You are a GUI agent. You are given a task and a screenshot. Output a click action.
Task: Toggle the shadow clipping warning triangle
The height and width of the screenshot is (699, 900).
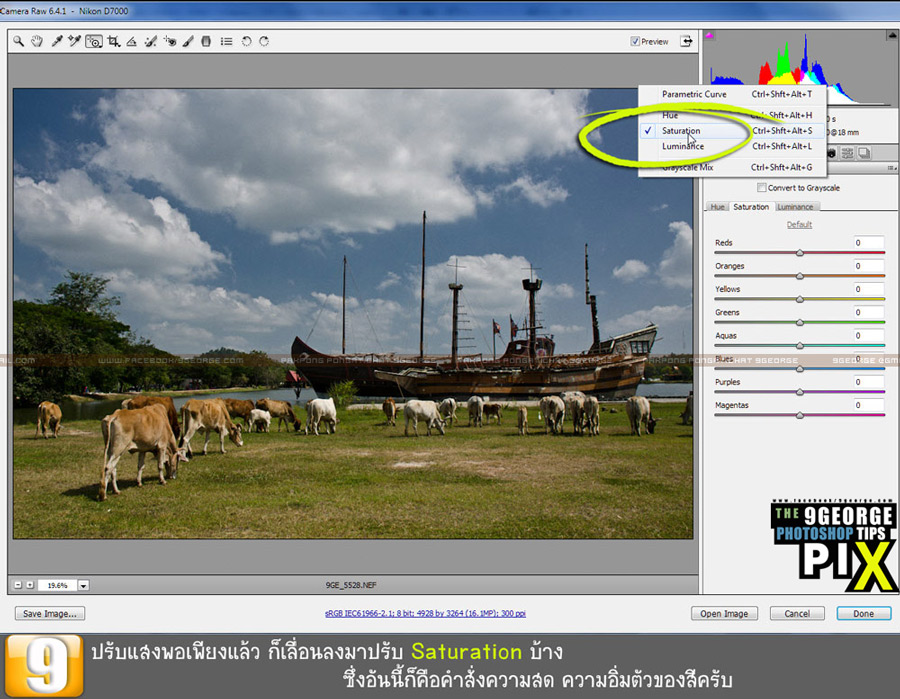pos(709,36)
